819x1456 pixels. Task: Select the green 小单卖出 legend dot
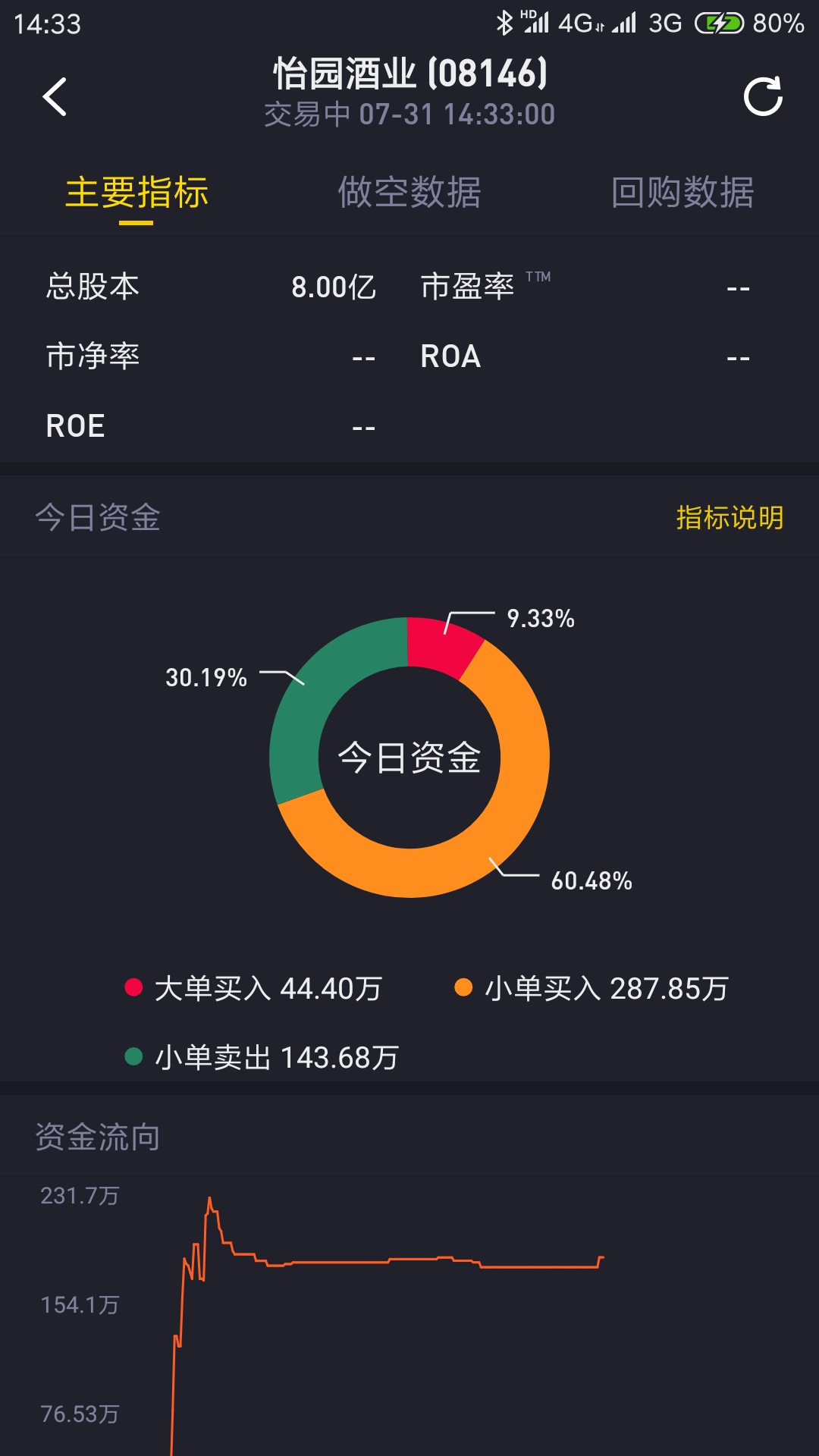pyautogui.click(x=133, y=1056)
